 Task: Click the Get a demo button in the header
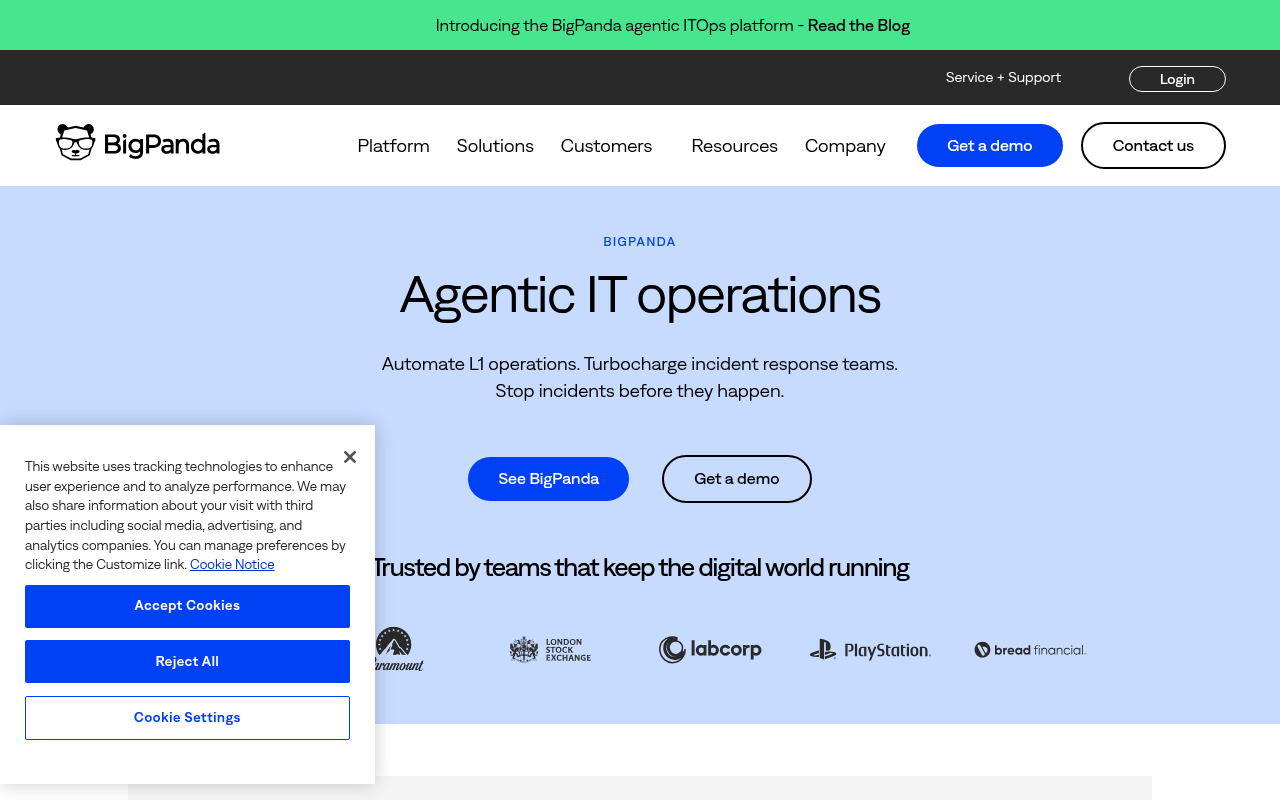pyautogui.click(x=989, y=145)
